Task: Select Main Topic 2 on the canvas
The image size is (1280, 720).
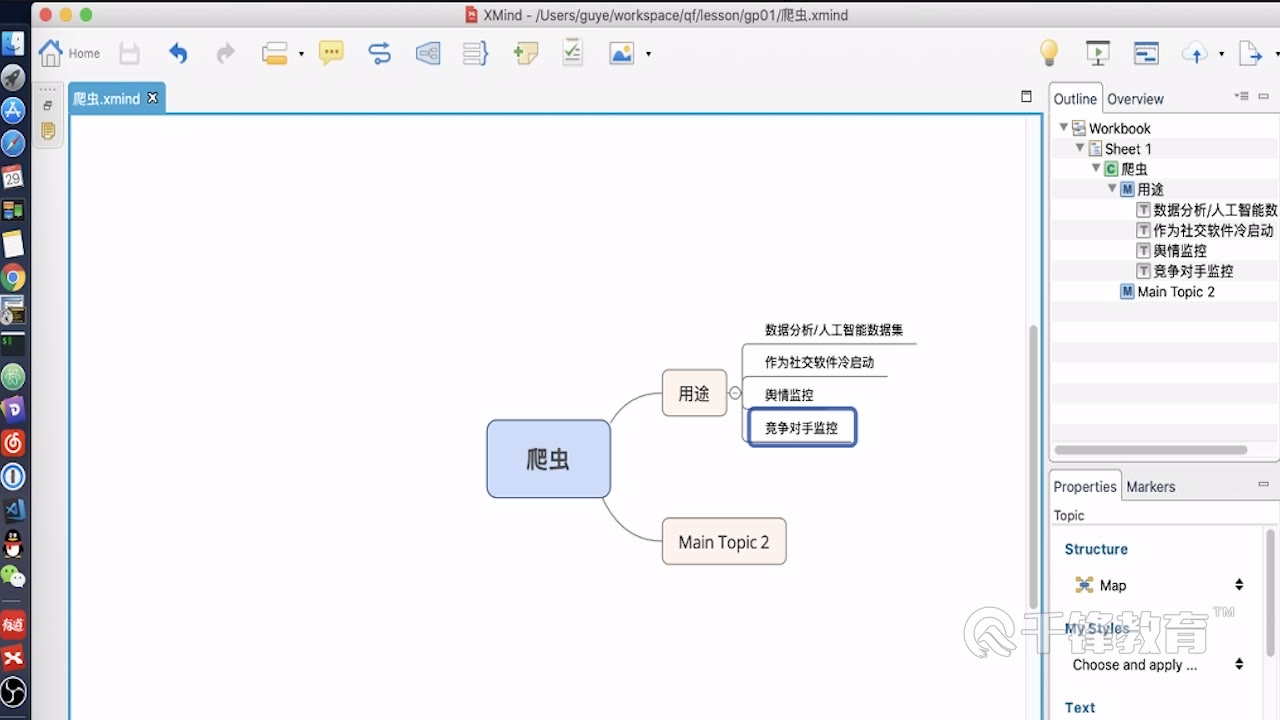Action: tap(723, 542)
